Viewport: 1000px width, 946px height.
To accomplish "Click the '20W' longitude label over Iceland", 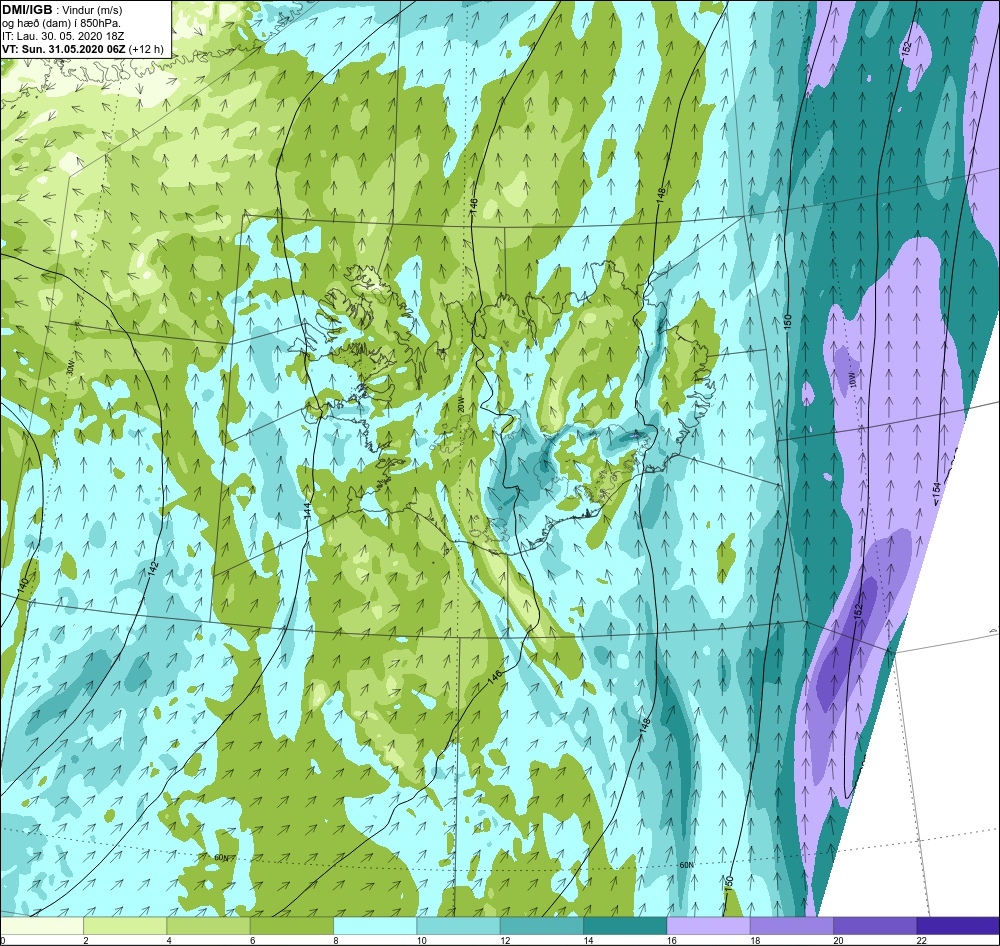I will click(x=460, y=405).
